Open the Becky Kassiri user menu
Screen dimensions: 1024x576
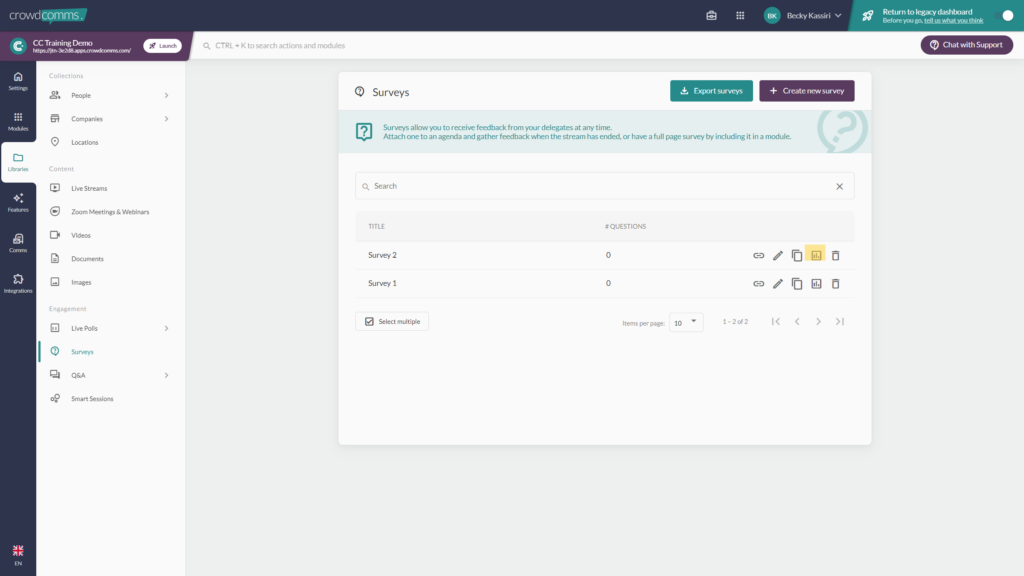(803, 15)
